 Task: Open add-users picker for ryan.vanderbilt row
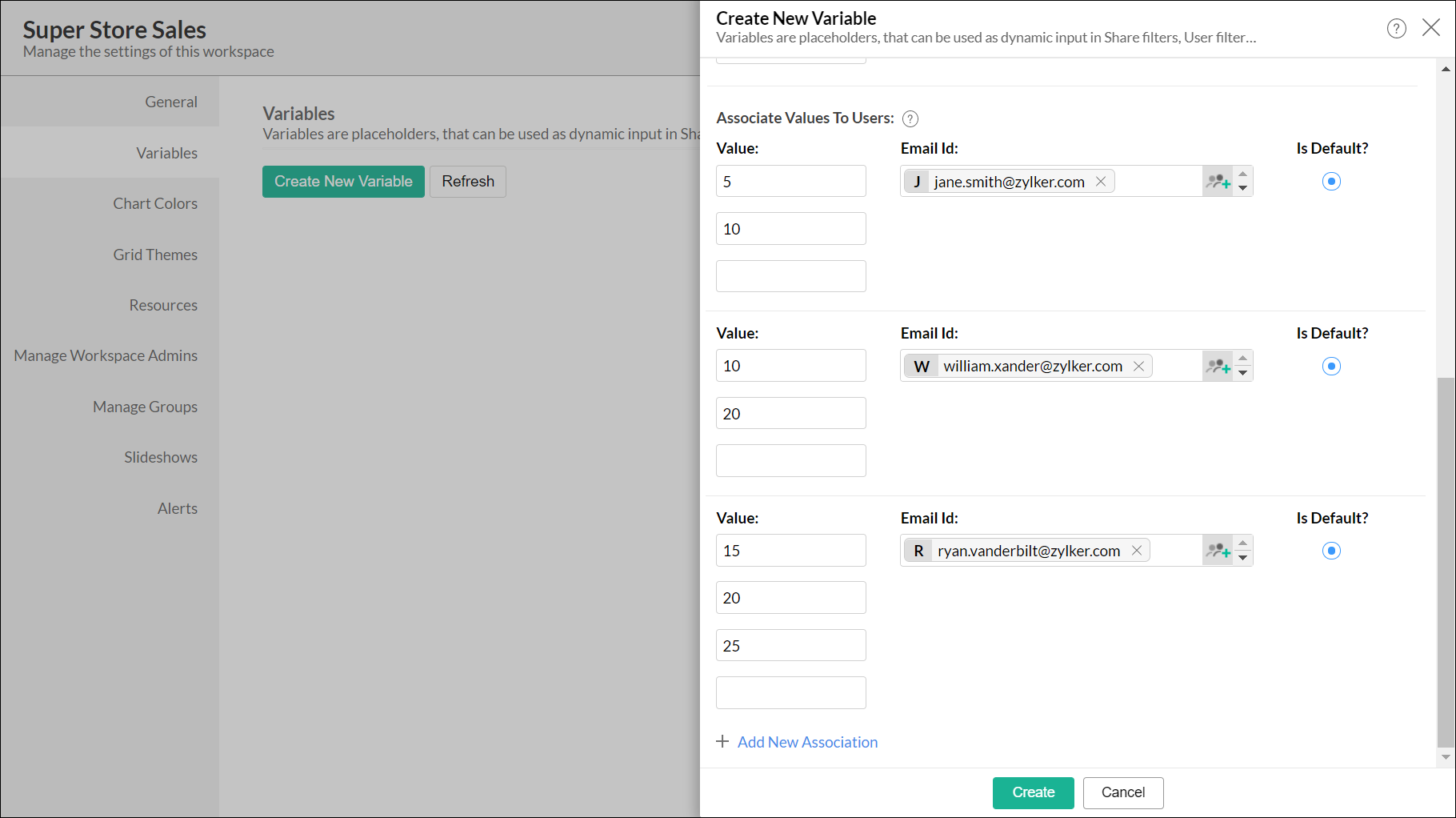(x=1218, y=551)
